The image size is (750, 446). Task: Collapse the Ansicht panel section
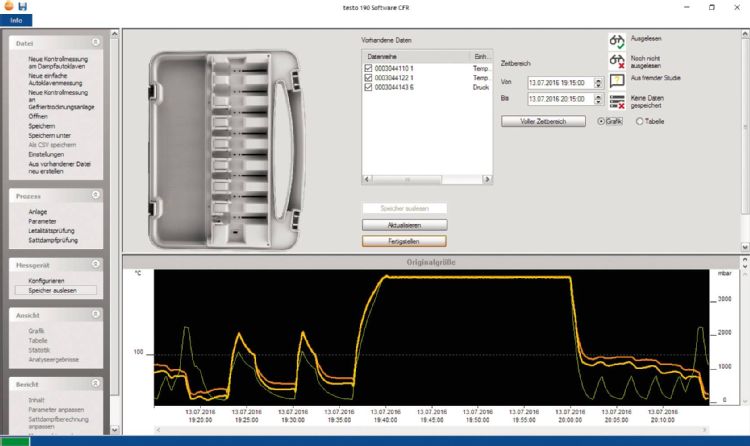point(96,315)
